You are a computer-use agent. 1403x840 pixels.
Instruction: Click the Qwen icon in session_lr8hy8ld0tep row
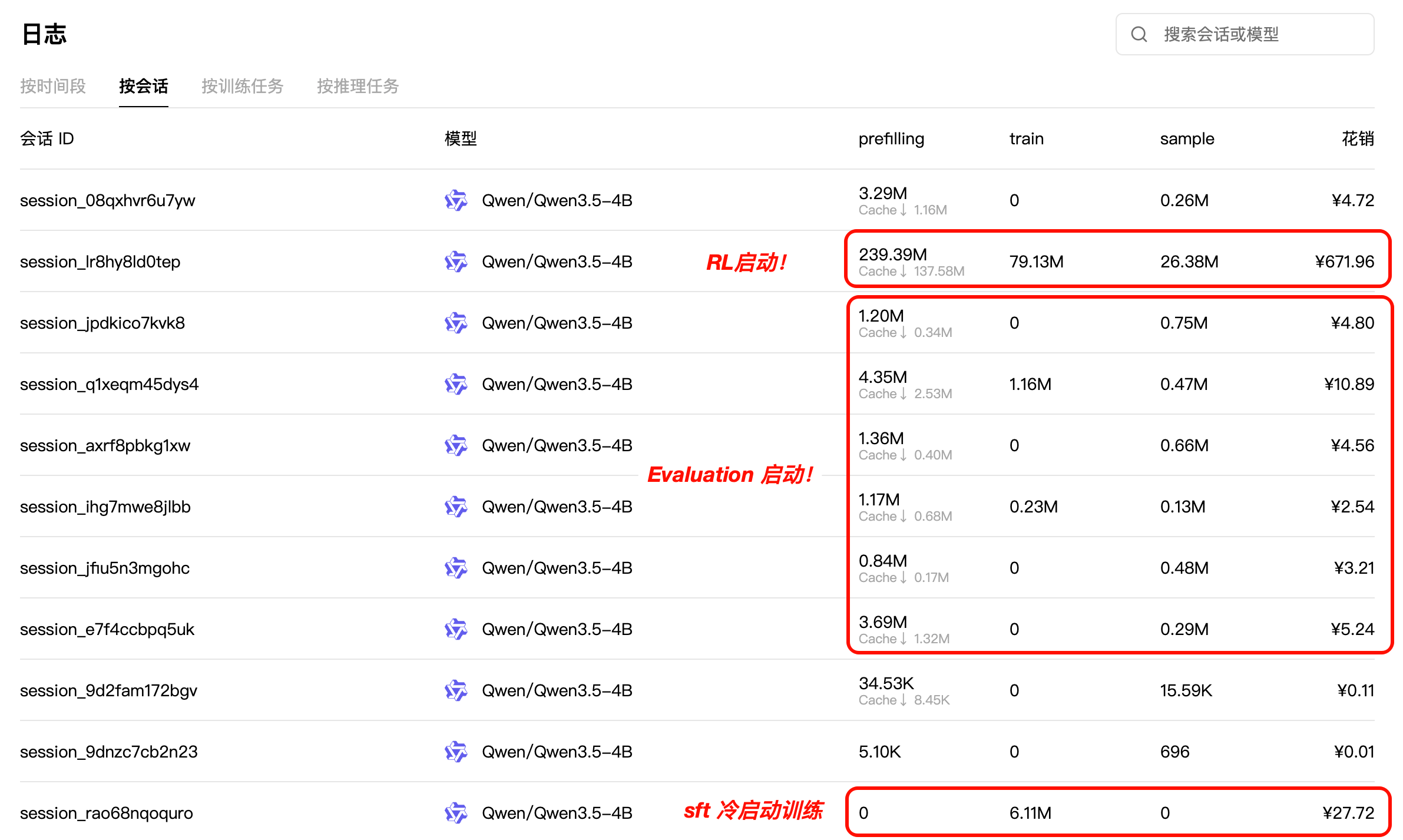point(456,262)
